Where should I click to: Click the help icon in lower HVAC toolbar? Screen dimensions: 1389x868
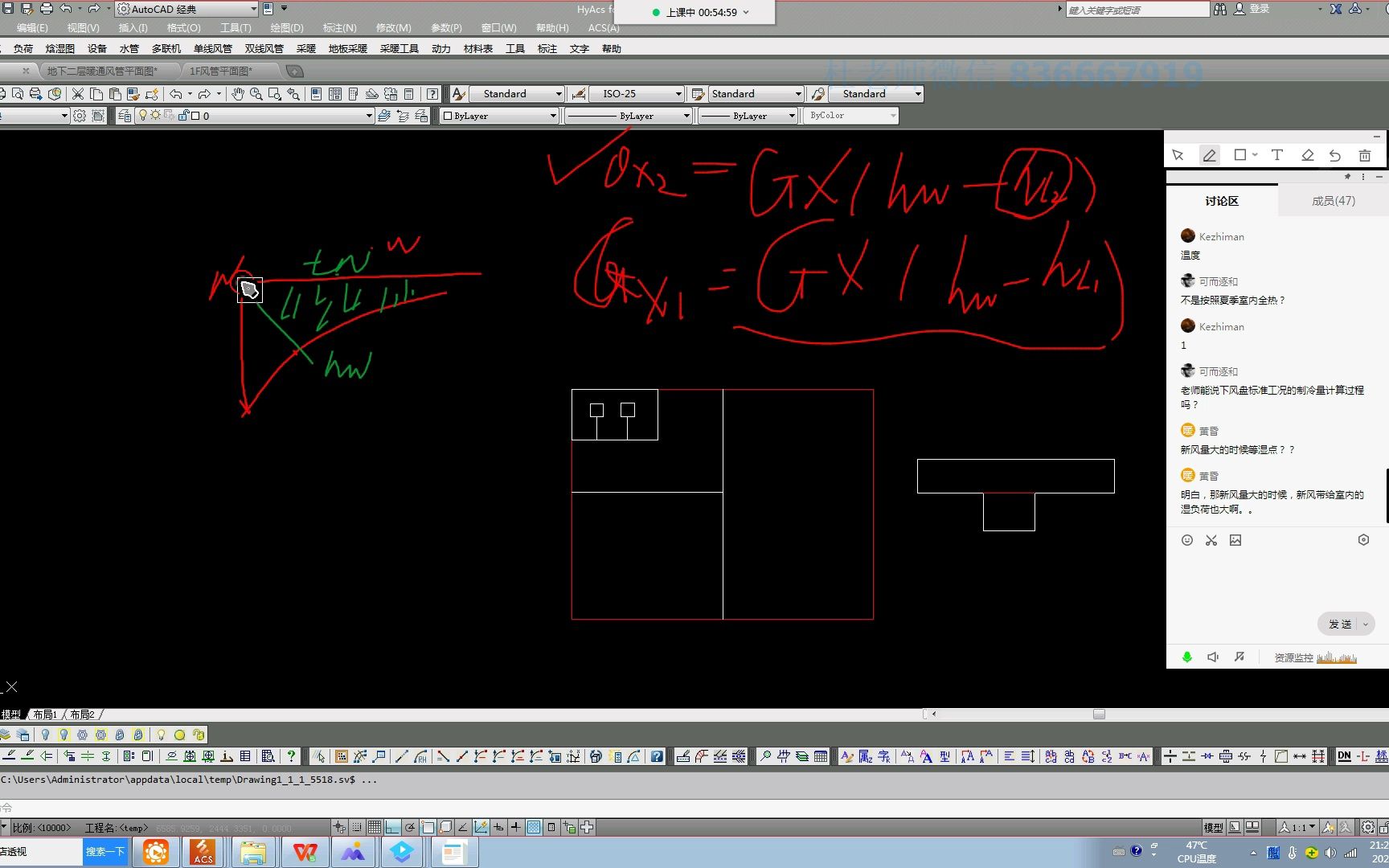tap(657, 756)
